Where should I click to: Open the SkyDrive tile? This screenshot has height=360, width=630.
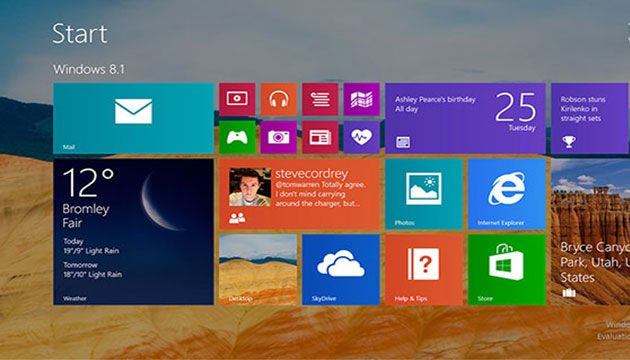point(341,270)
